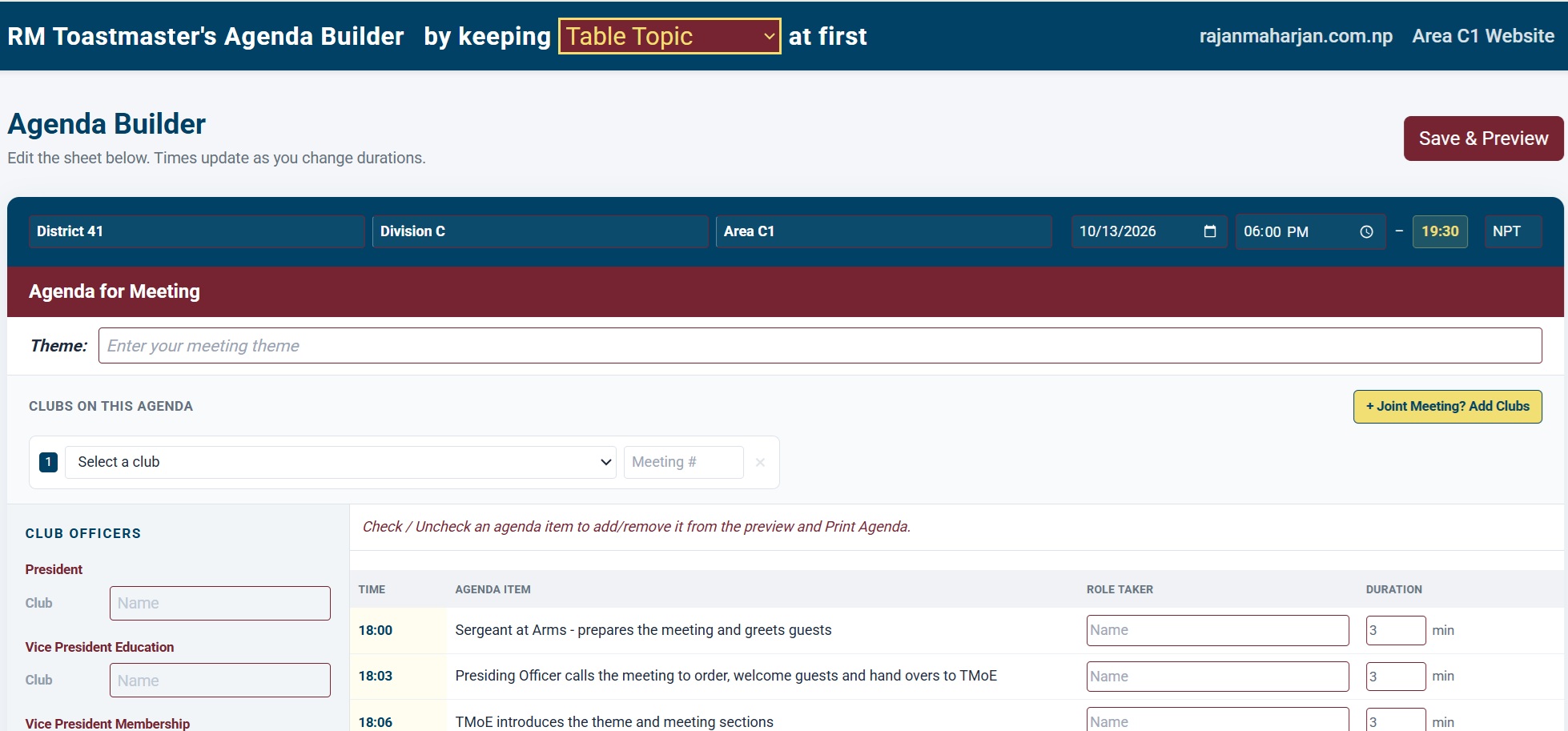This screenshot has height=731, width=1568.
Task: Click the 06:00 PM start time field
Action: click(x=1310, y=231)
